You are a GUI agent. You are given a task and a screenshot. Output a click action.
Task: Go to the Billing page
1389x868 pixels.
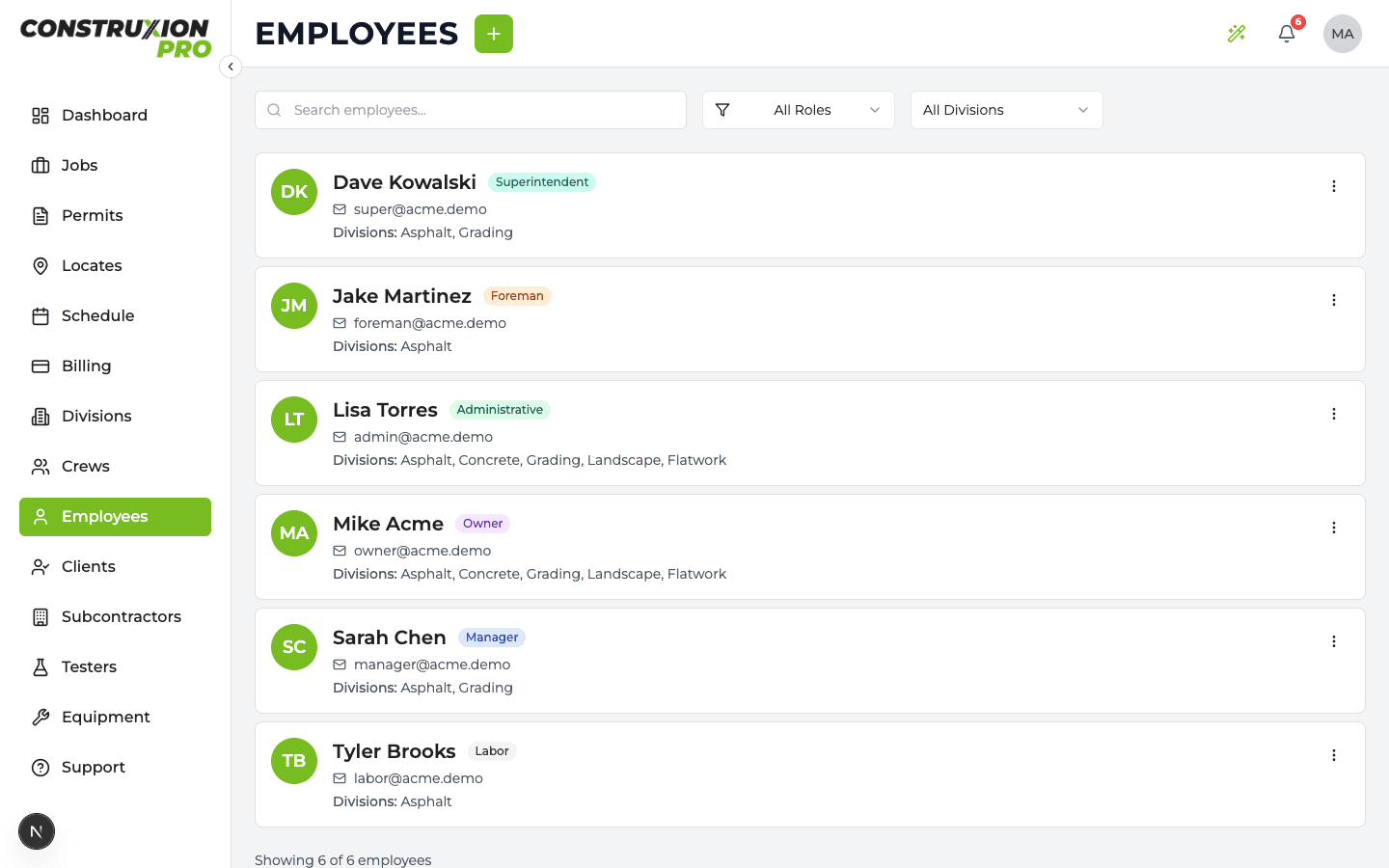(115, 366)
